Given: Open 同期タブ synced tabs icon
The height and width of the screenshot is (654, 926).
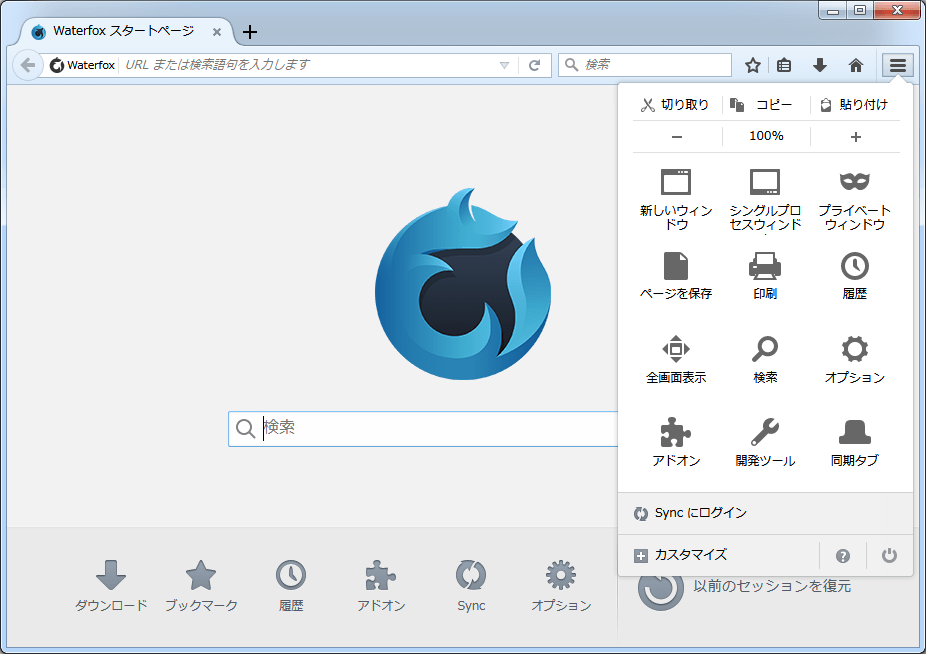Looking at the screenshot, I should tap(854, 441).
